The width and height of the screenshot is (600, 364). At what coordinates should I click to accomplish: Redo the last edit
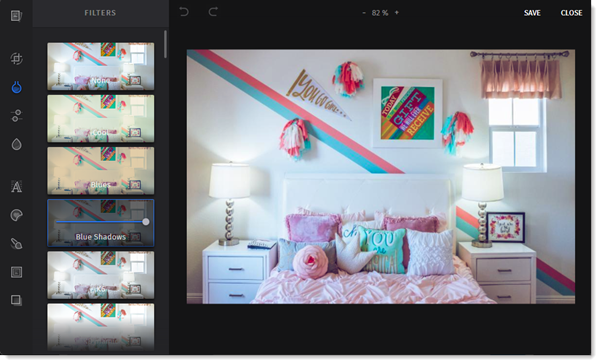[x=213, y=12]
